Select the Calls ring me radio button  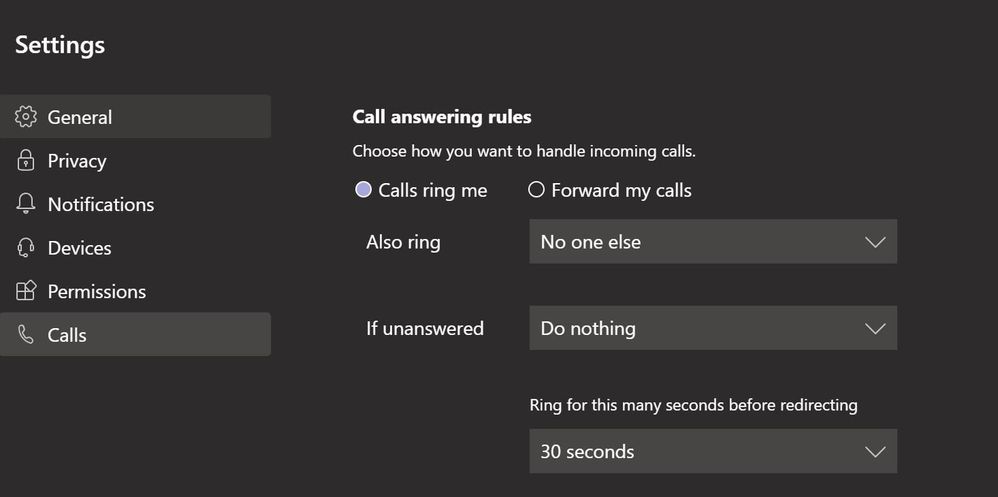[x=364, y=190]
